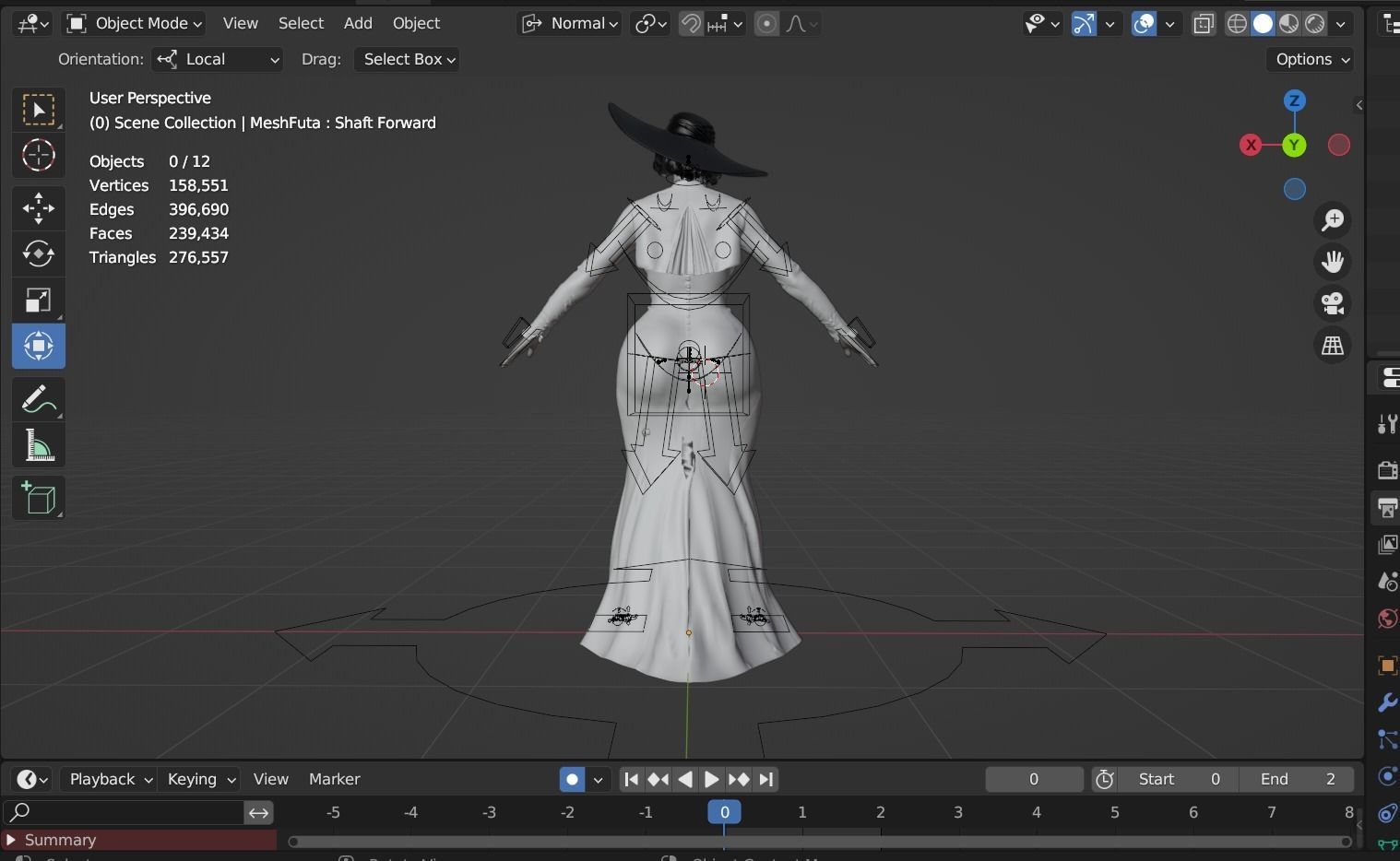Screen dimensions: 1400x861
Task: Choose the Move tool
Action: tap(39, 208)
